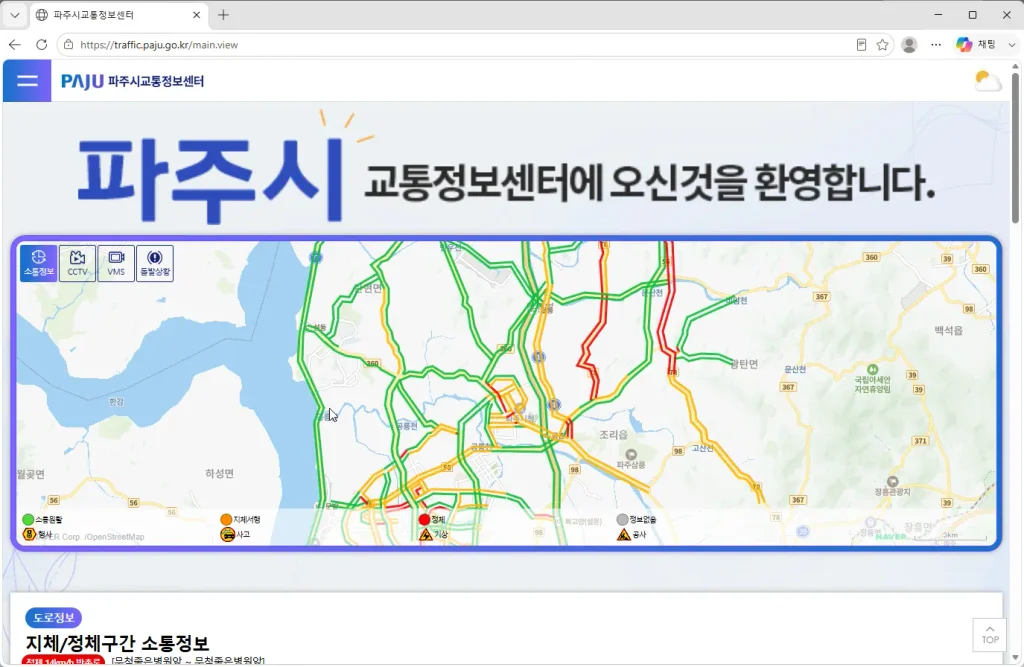Click the 기상 weather legend icon
Screen dimensions: 1024x667
click(426, 534)
